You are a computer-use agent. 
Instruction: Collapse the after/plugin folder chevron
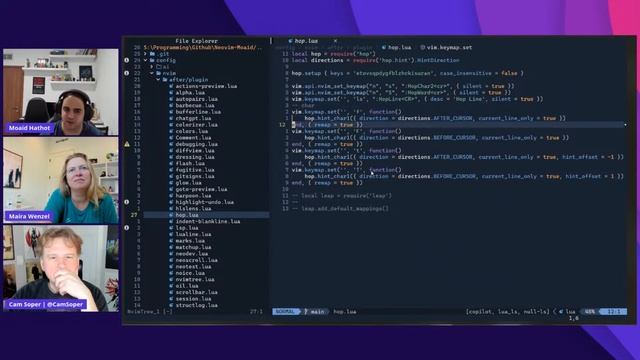(158, 80)
